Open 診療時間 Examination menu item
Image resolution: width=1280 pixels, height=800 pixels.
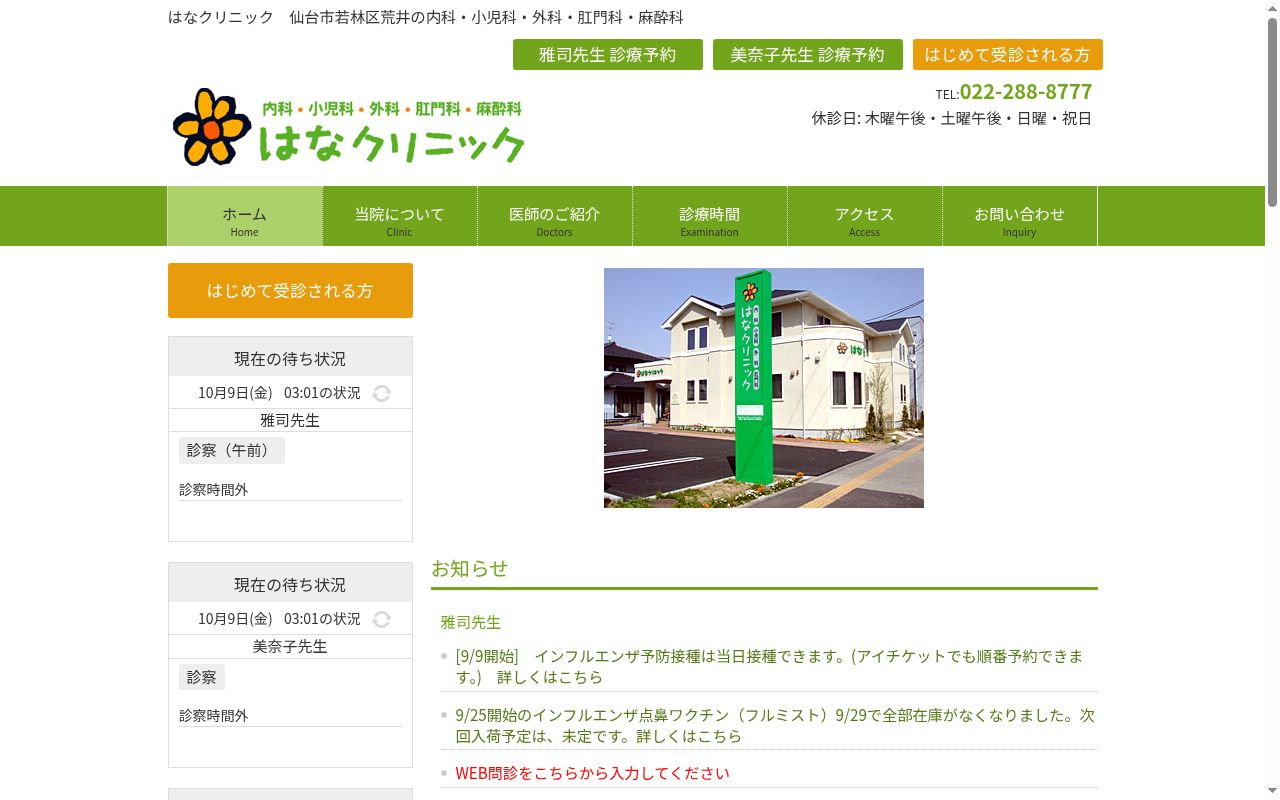pyautogui.click(x=710, y=216)
